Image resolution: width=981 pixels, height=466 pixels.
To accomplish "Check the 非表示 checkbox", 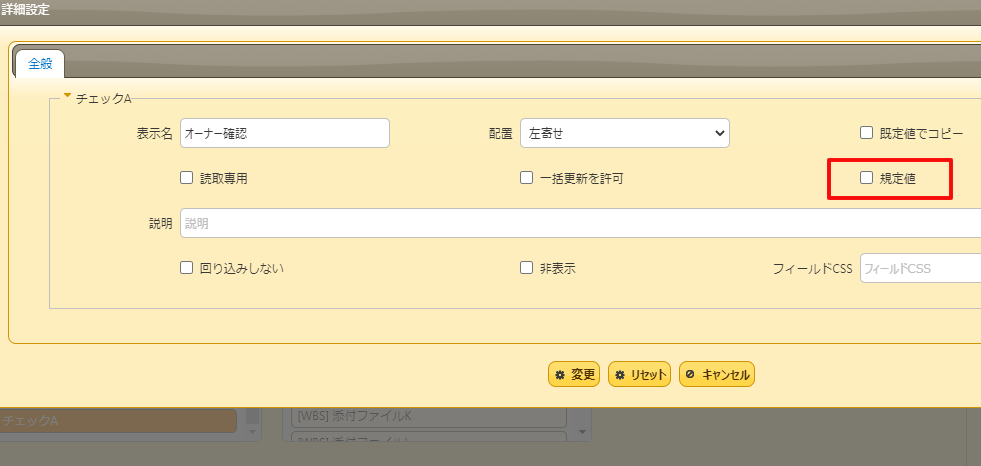I will click(526, 268).
